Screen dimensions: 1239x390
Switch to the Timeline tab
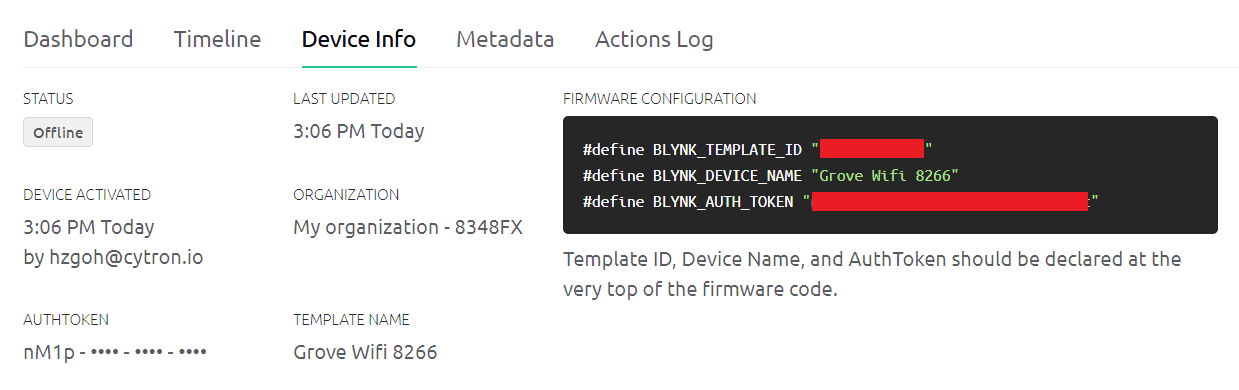[x=217, y=40]
